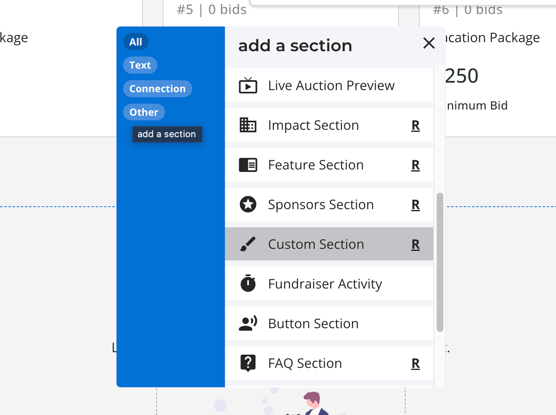Screen dimensions: 556x415
Task: Click the Impact Section building icon
Action: click(248, 125)
